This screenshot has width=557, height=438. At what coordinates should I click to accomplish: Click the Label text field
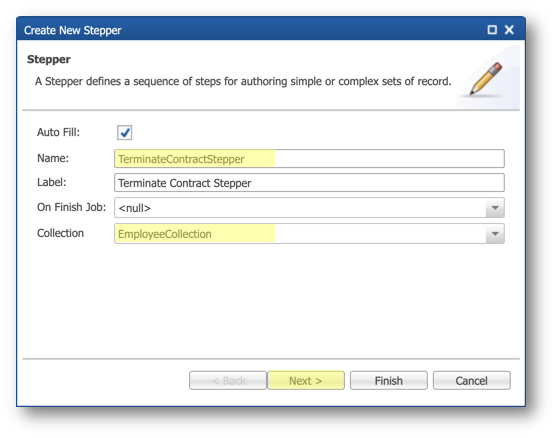pos(309,183)
